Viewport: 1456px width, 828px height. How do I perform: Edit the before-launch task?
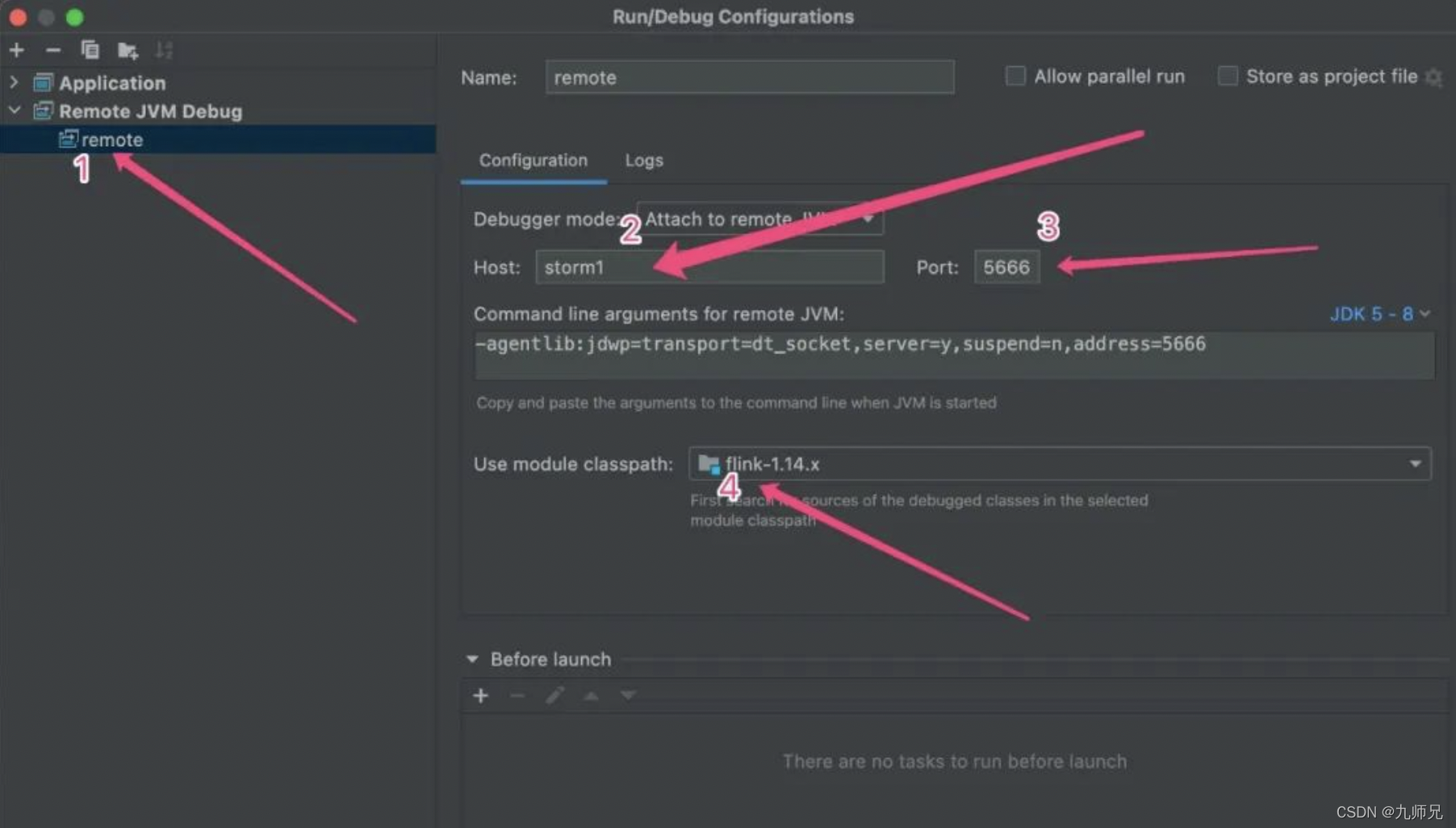554,696
